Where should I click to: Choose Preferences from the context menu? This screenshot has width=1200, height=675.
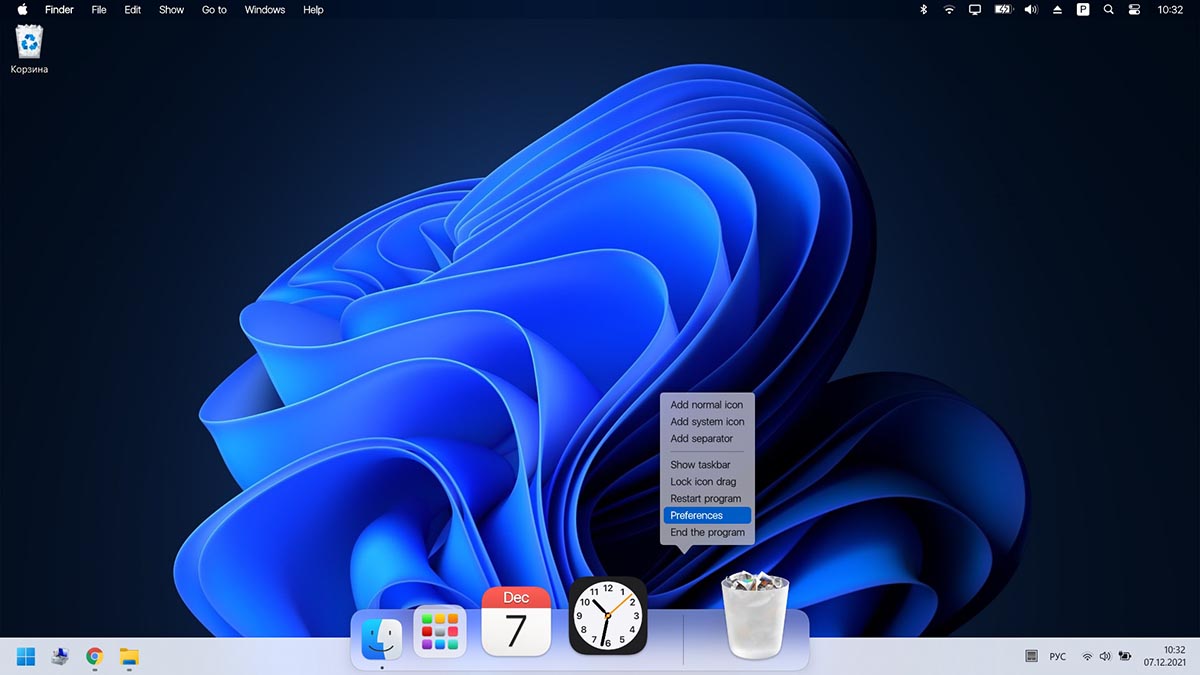click(x=697, y=516)
